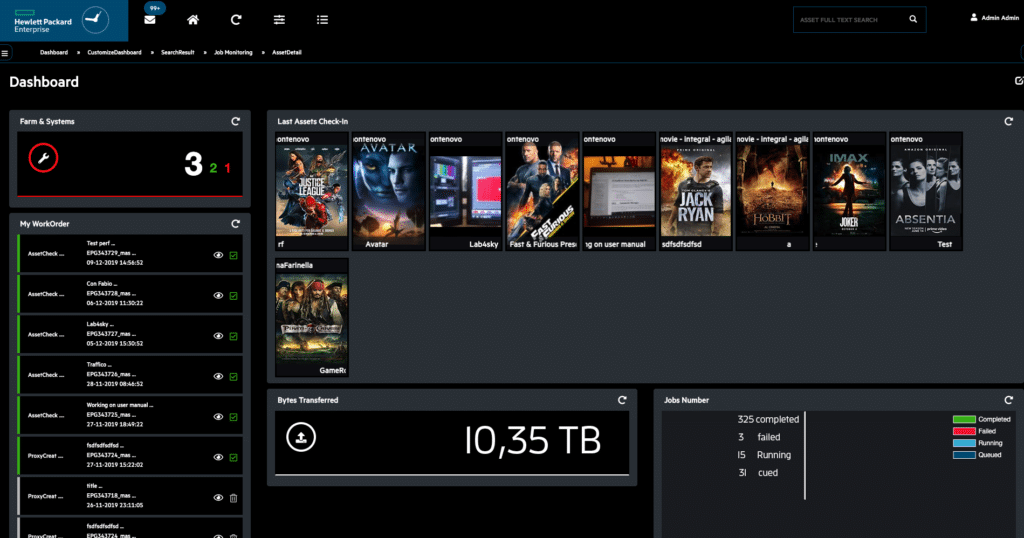The width and height of the screenshot is (1024, 538).
Task: Refresh the Jobs Number panel
Action: [1008, 400]
